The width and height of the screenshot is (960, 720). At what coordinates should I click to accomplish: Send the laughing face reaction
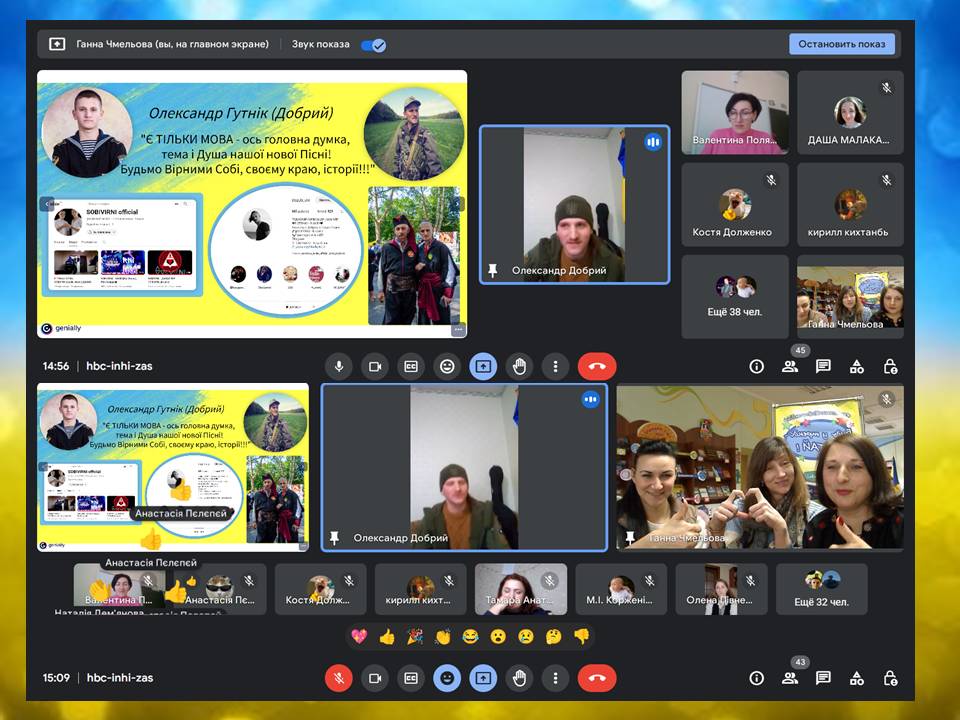pyautogui.click(x=470, y=636)
